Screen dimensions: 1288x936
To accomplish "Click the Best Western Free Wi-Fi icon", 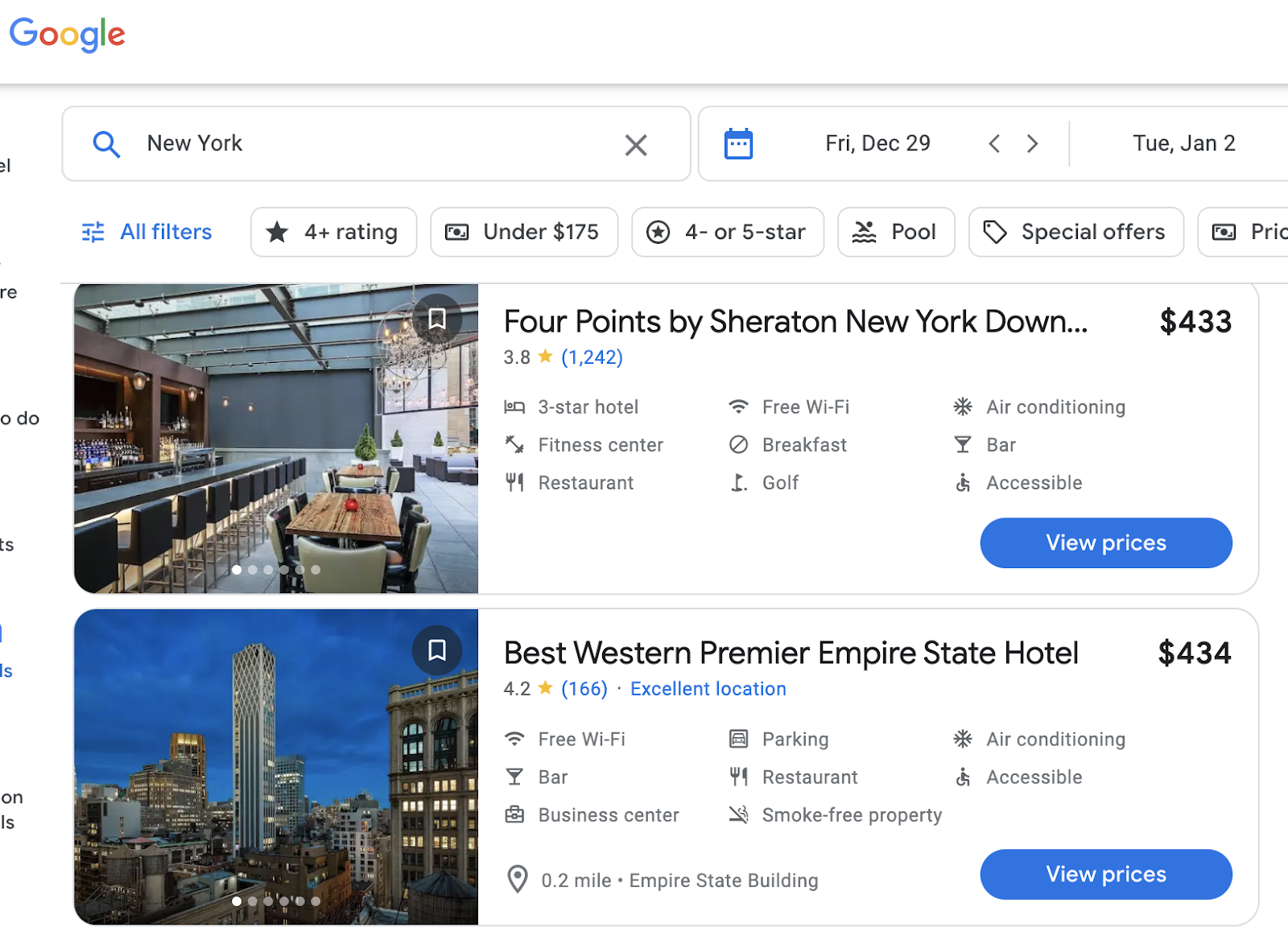I will tap(514, 739).
